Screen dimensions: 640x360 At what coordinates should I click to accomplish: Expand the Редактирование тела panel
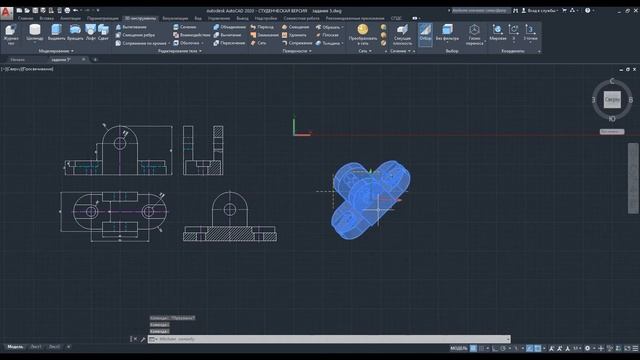[x=180, y=51]
